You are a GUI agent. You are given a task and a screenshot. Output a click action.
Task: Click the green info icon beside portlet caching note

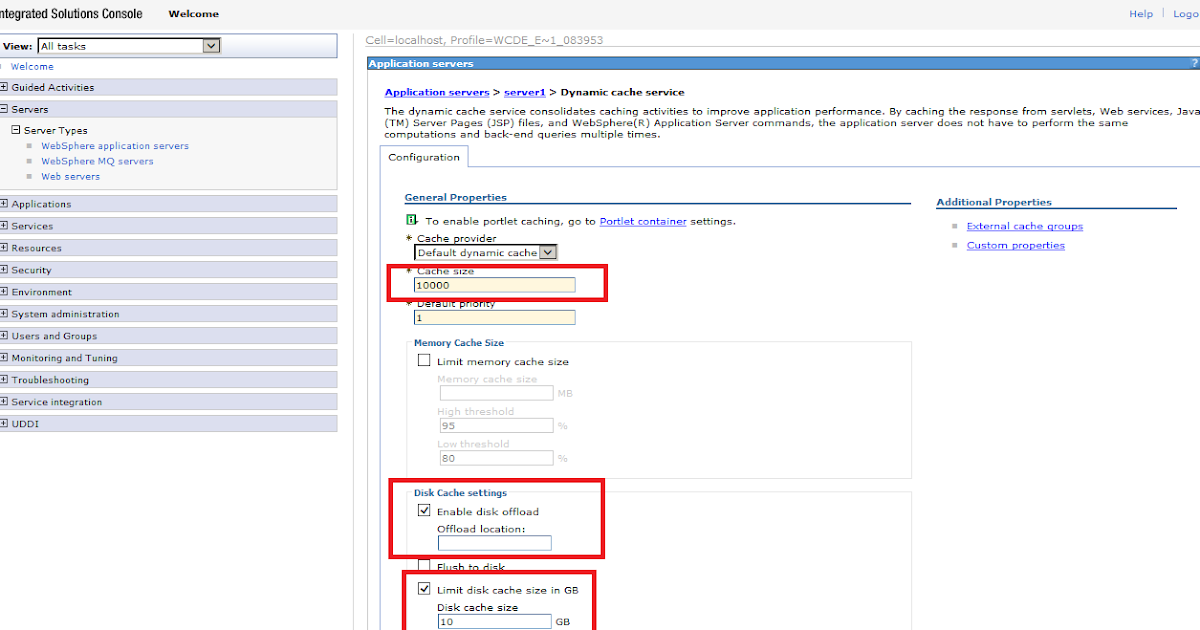413,220
